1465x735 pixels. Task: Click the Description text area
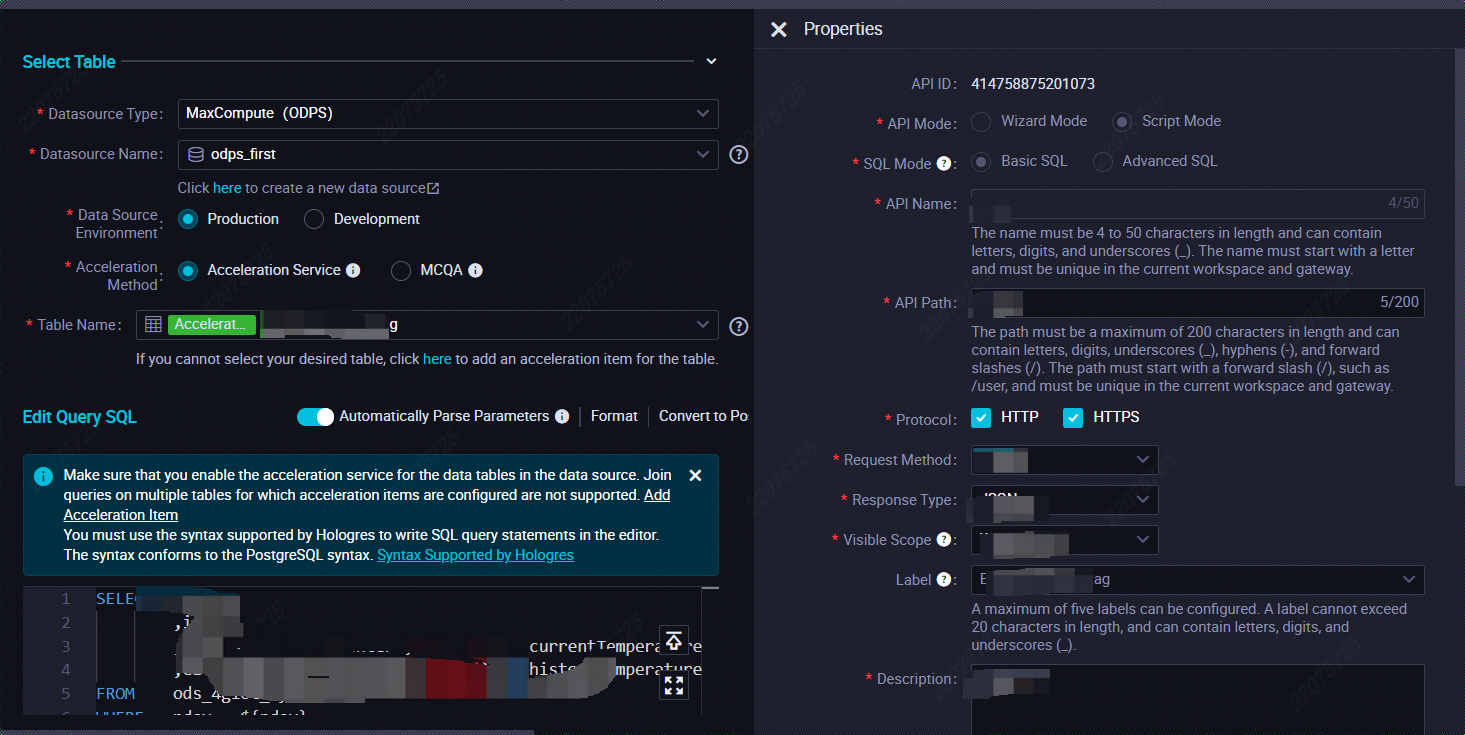click(x=1198, y=700)
